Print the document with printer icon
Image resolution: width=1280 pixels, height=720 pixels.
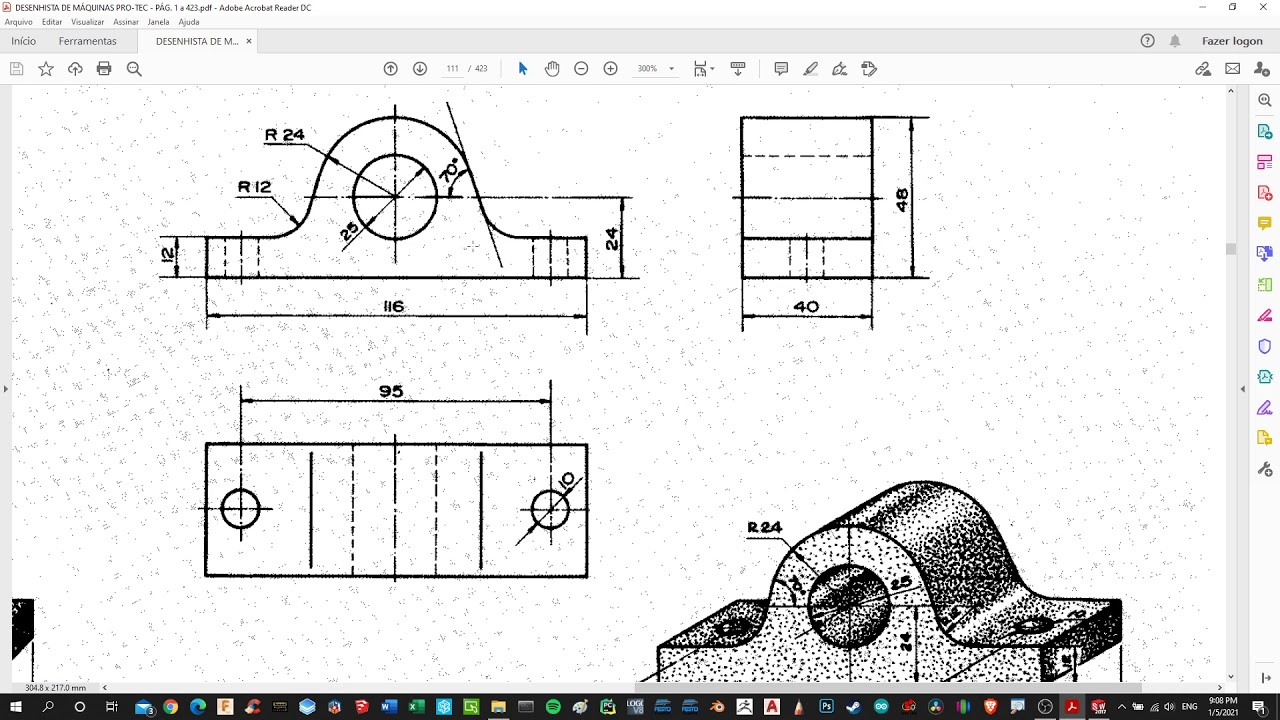pos(104,69)
